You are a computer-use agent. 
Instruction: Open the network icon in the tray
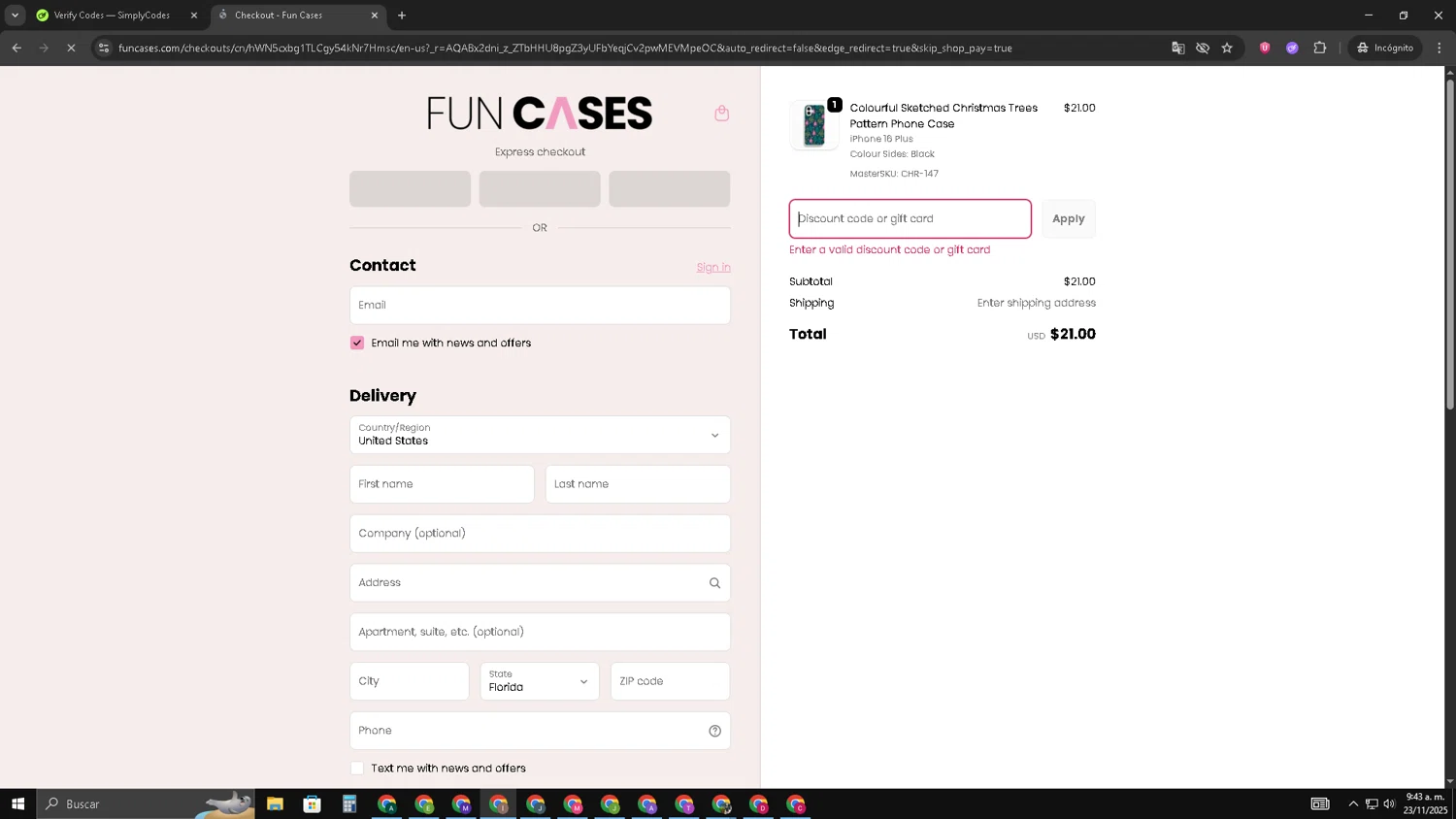coord(1372,803)
